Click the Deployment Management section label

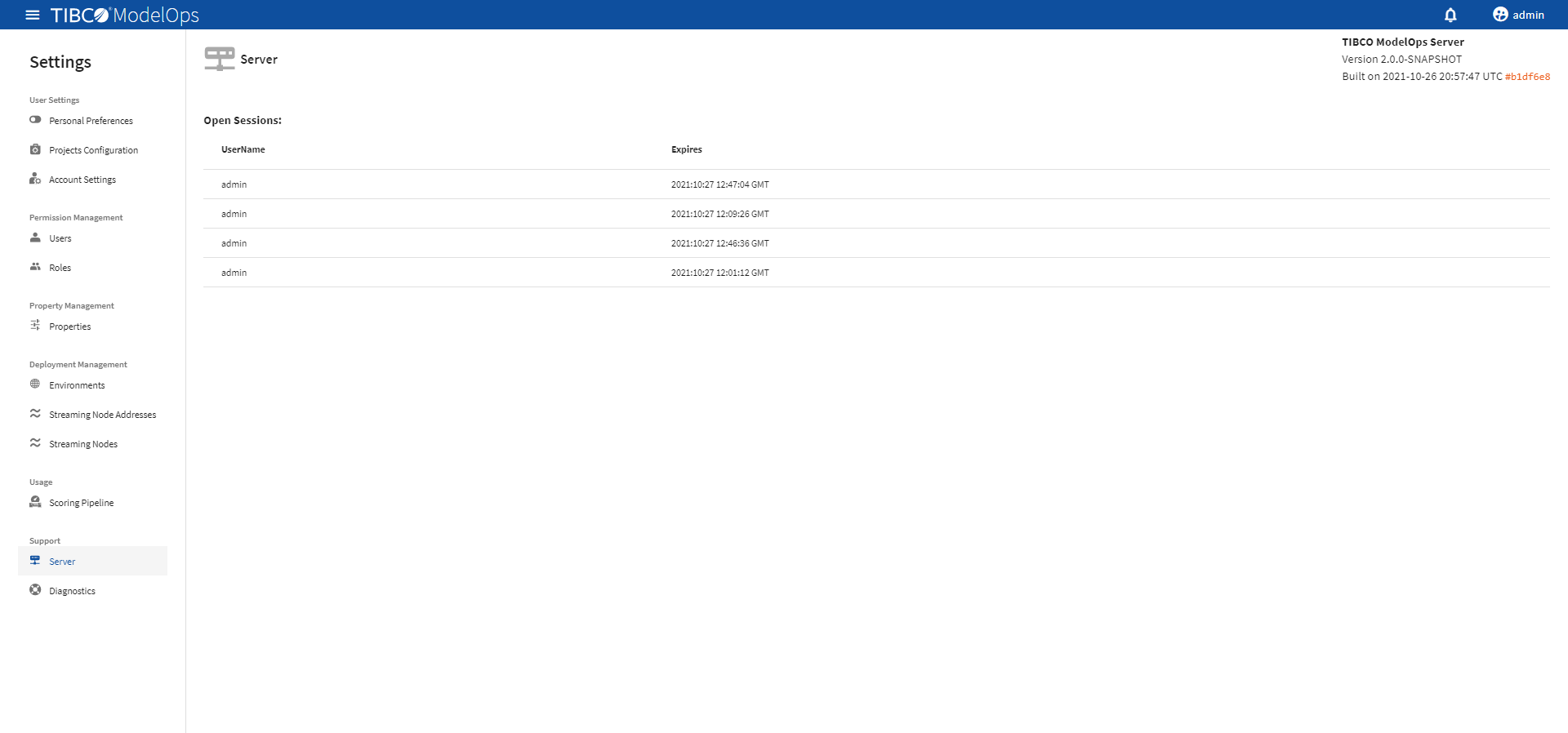(x=78, y=364)
